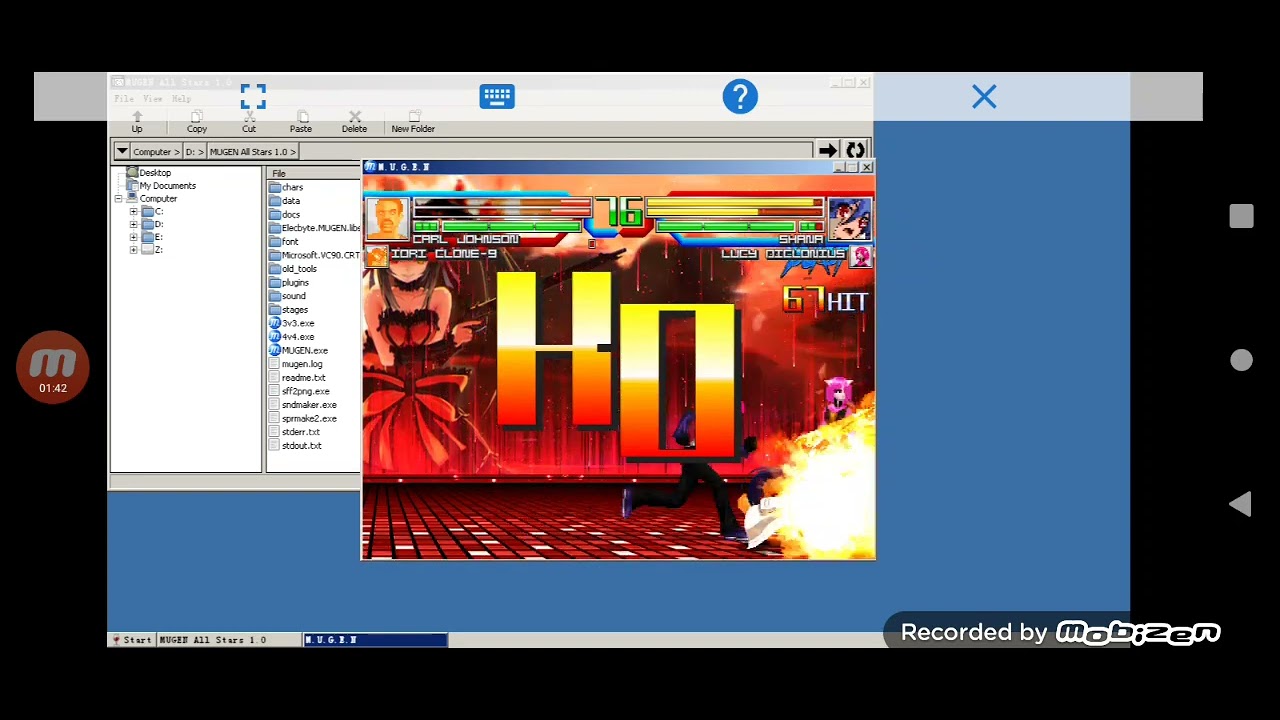Select the sndmaker.exe file
This screenshot has width=1280, height=720.
303,405
